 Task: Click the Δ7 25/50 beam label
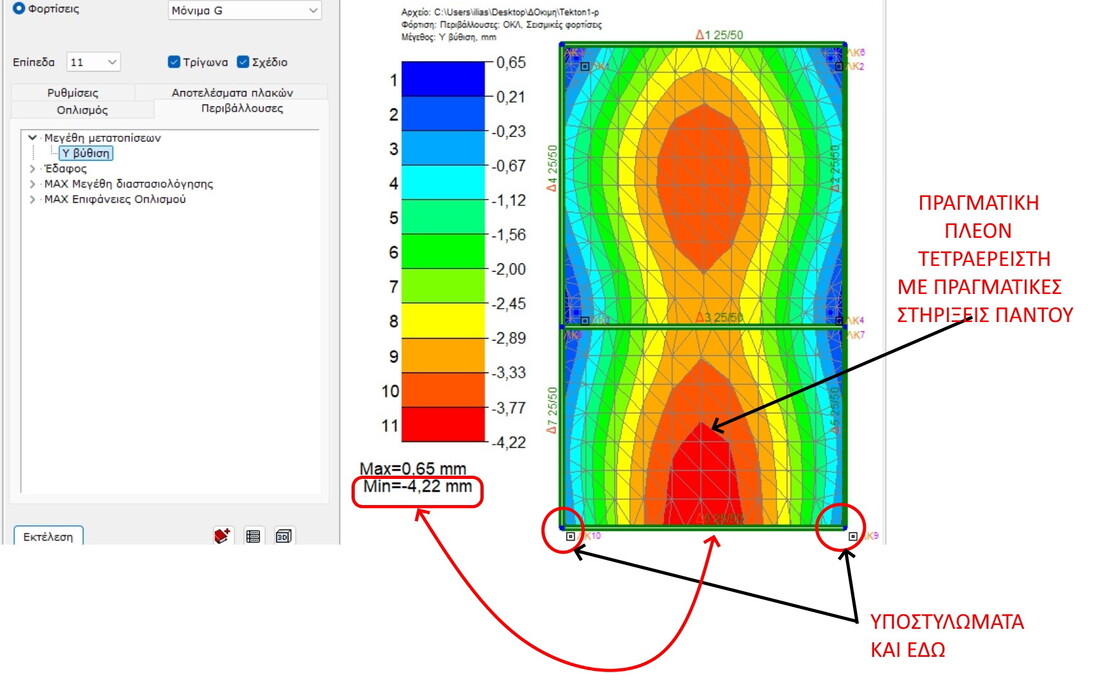[x=553, y=410]
